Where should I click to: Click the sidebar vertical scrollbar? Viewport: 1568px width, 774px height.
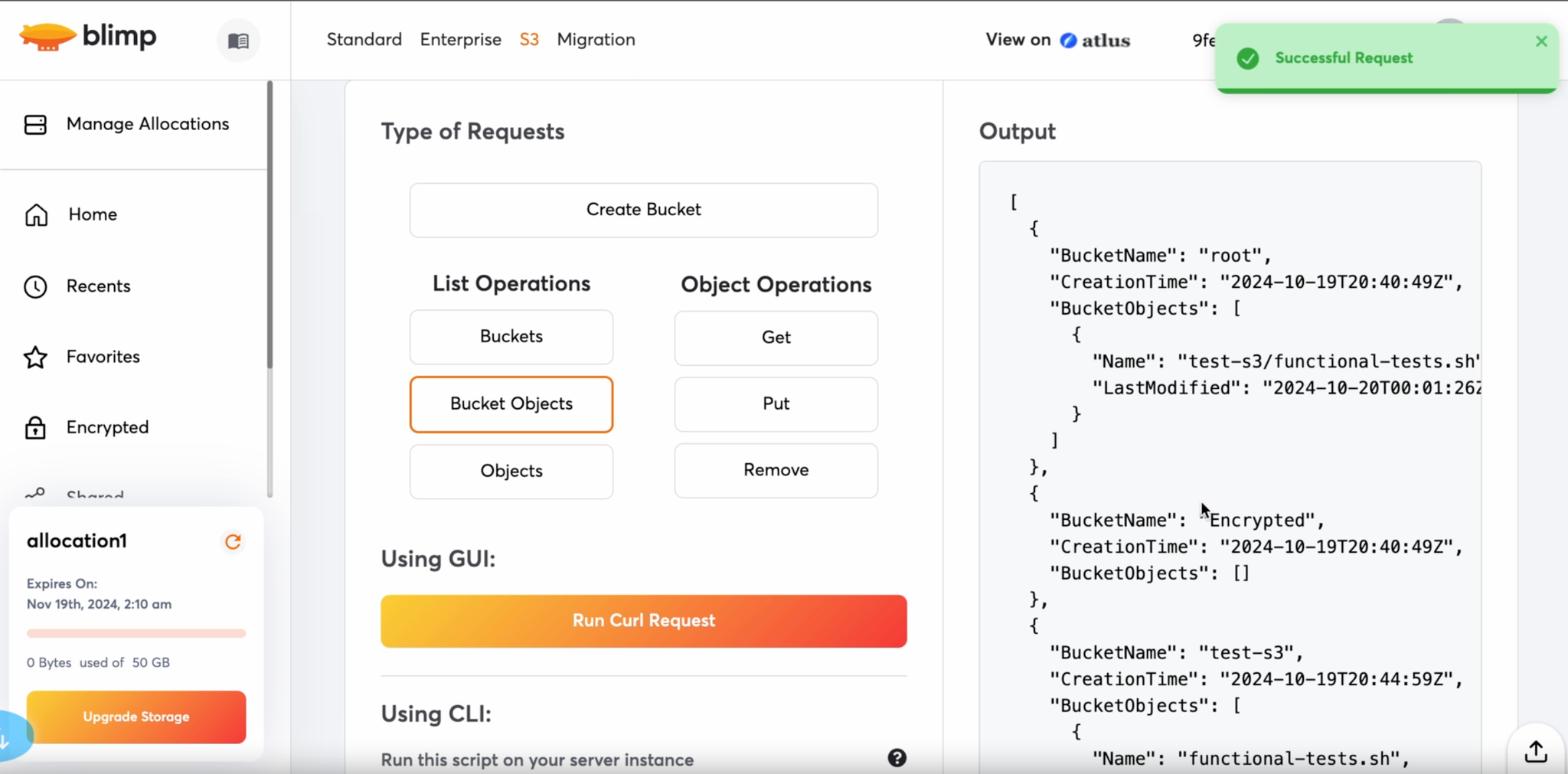point(269,230)
